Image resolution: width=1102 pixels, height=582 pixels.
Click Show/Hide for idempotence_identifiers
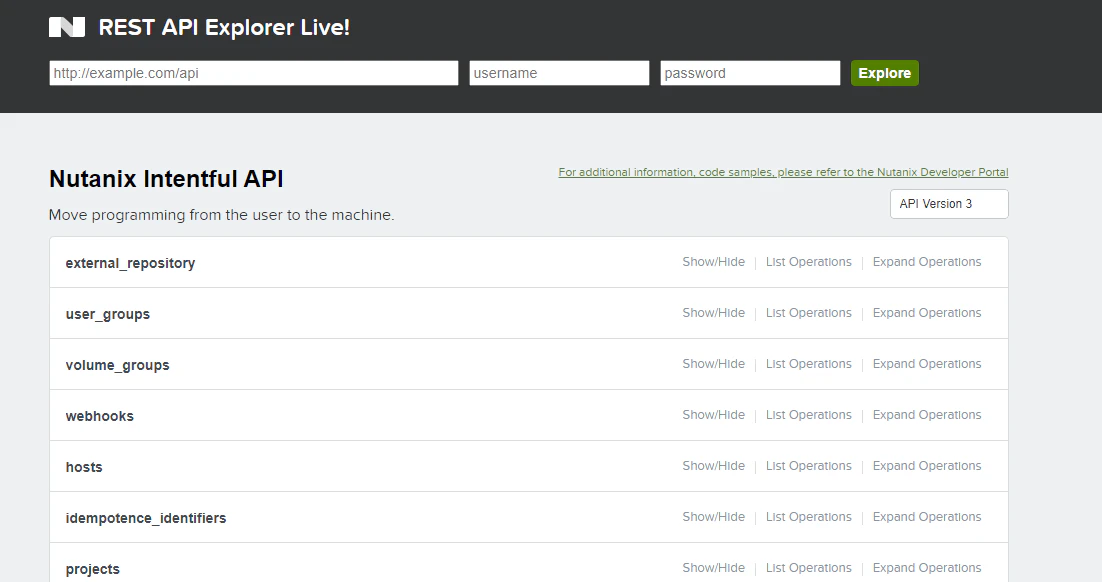pyautogui.click(x=713, y=517)
